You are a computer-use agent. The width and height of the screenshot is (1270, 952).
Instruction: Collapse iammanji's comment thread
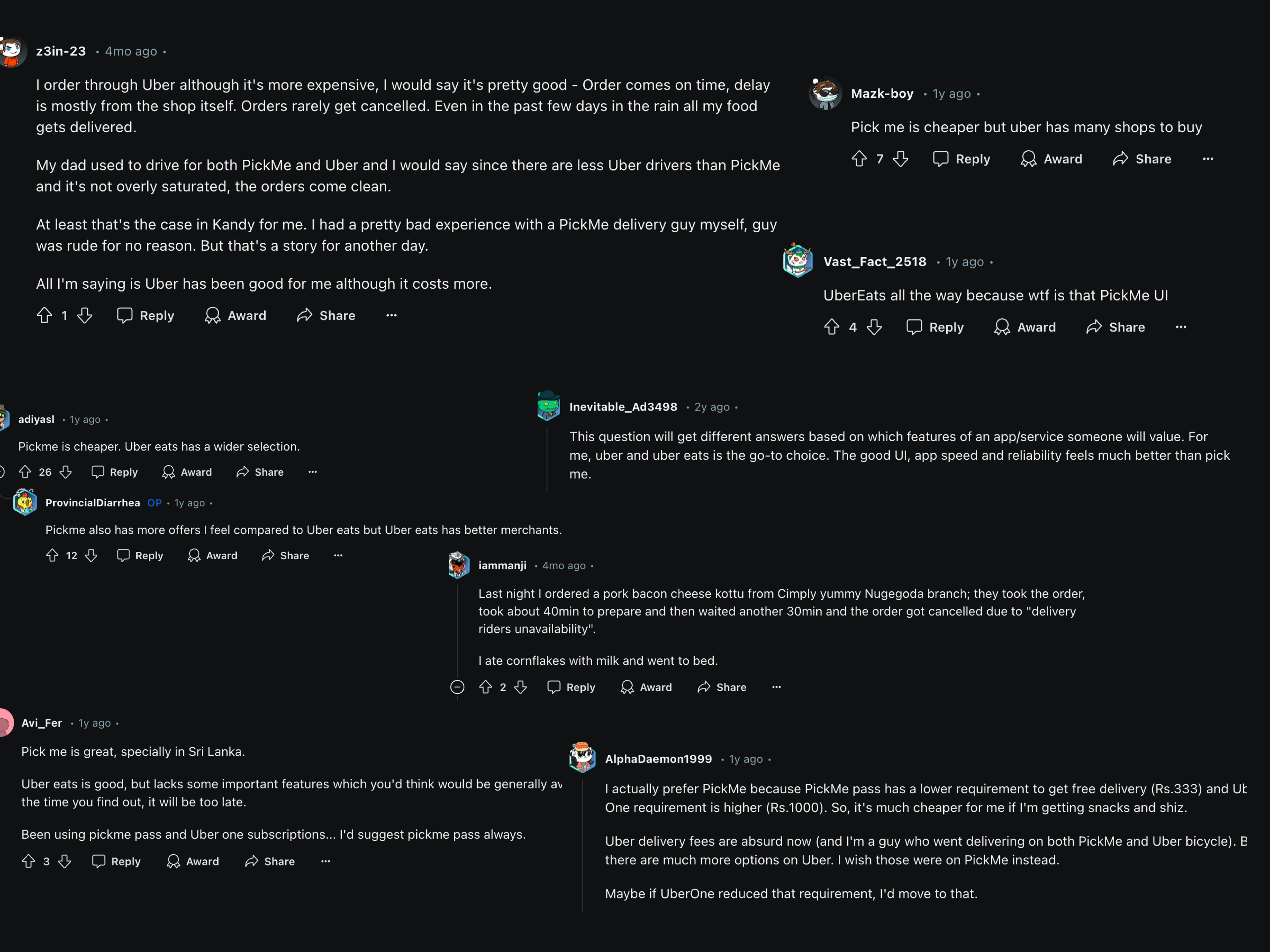pos(457,687)
